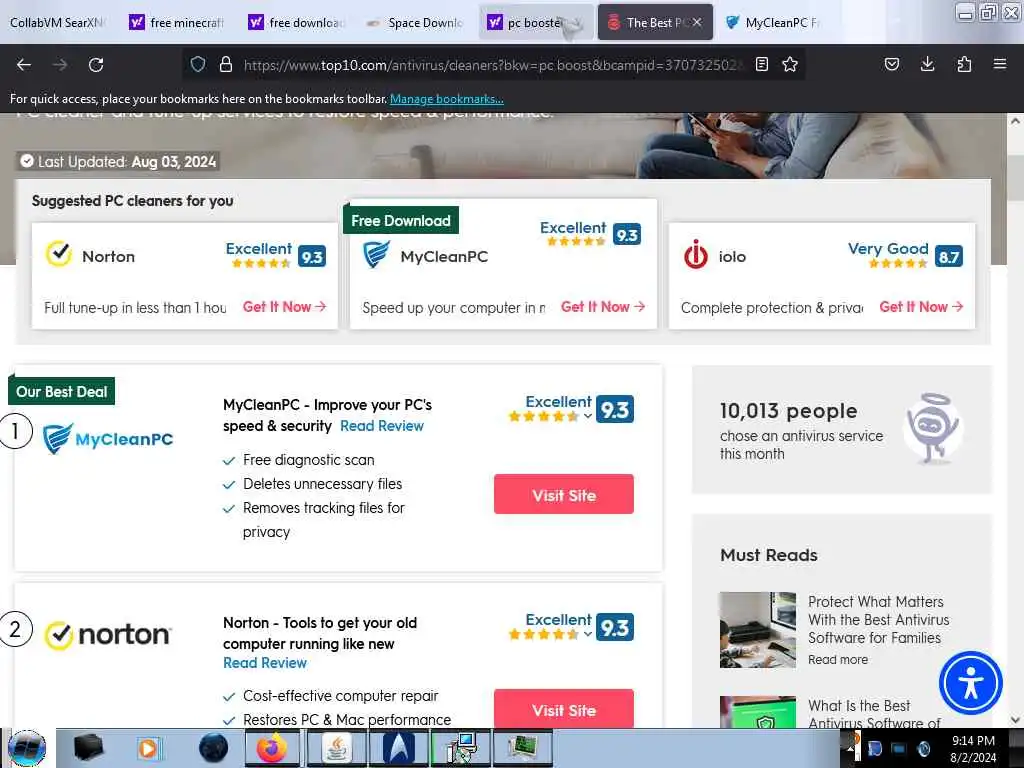Toggle reader view icon in address bar
This screenshot has width=1024, height=768.
coord(761,64)
